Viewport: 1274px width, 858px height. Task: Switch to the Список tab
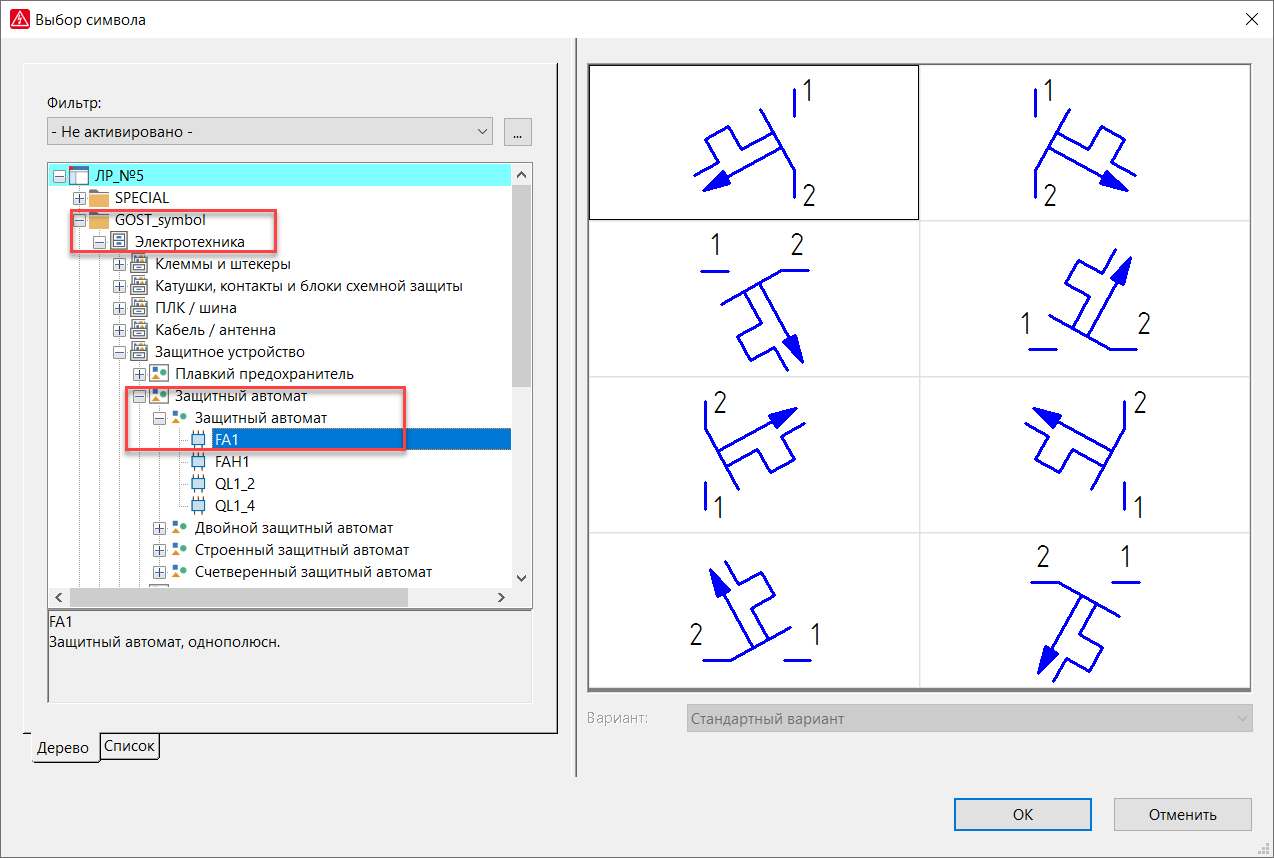130,746
